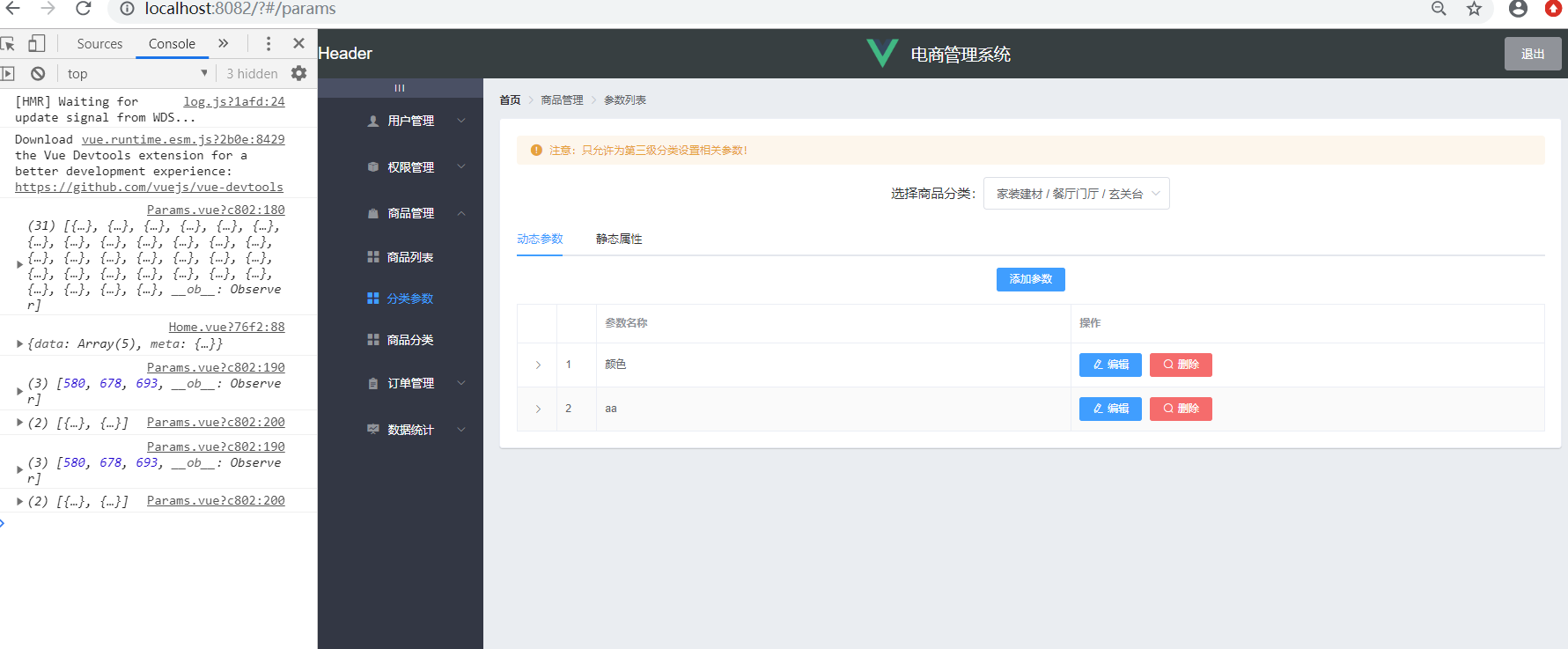Expand the 31-item array log entry
Screen dimensions: 1568x649
coord(20,264)
